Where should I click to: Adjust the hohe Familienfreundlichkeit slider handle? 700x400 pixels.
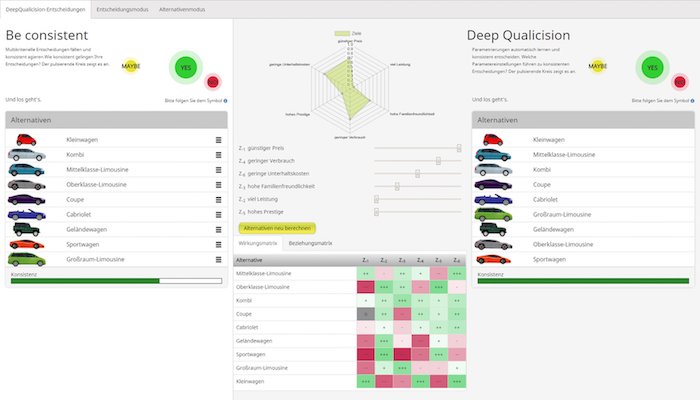coord(397,186)
